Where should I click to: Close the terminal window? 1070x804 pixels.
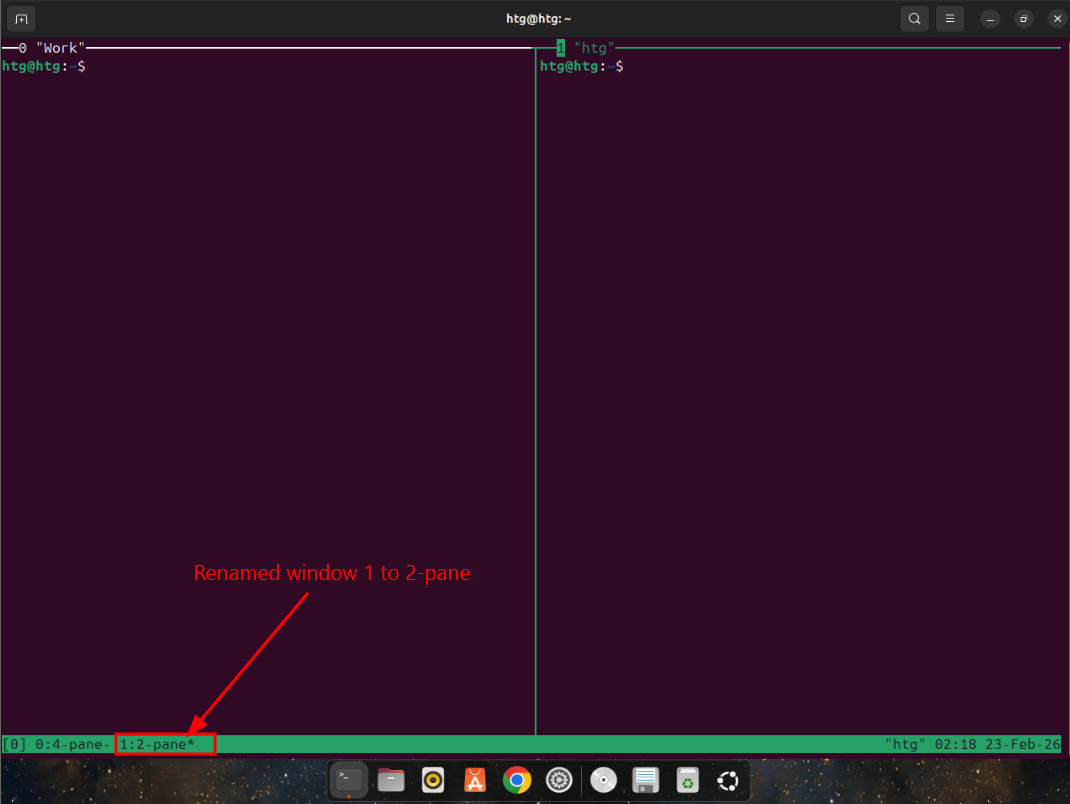[x=1057, y=19]
